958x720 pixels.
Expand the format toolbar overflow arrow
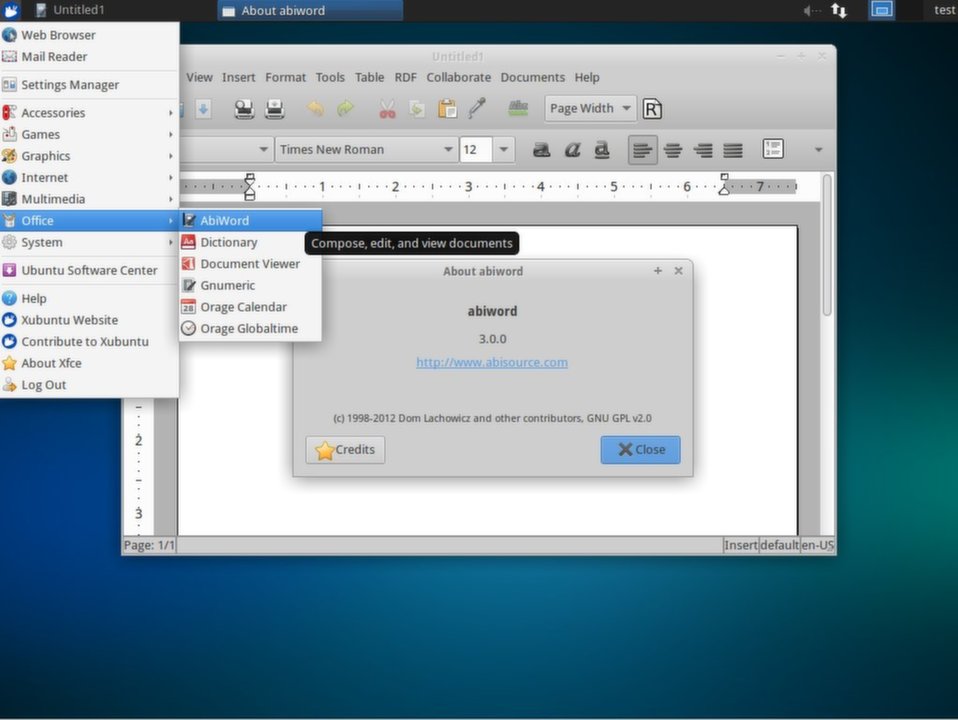(818, 150)
